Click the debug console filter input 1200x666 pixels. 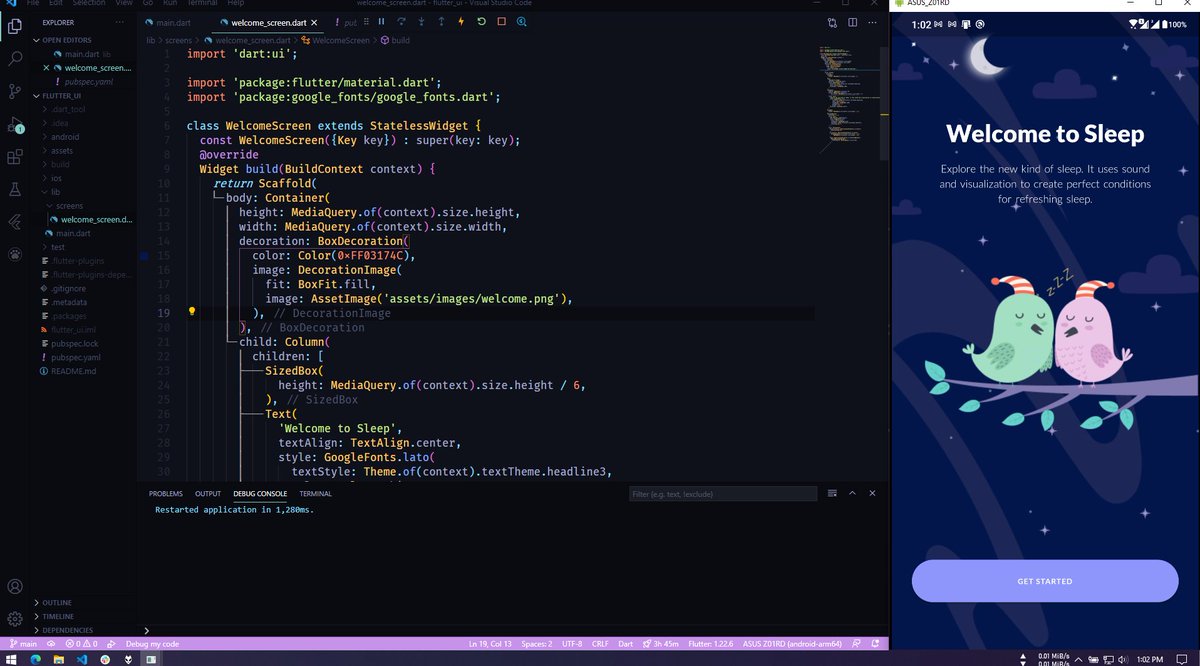pos(724,494)
